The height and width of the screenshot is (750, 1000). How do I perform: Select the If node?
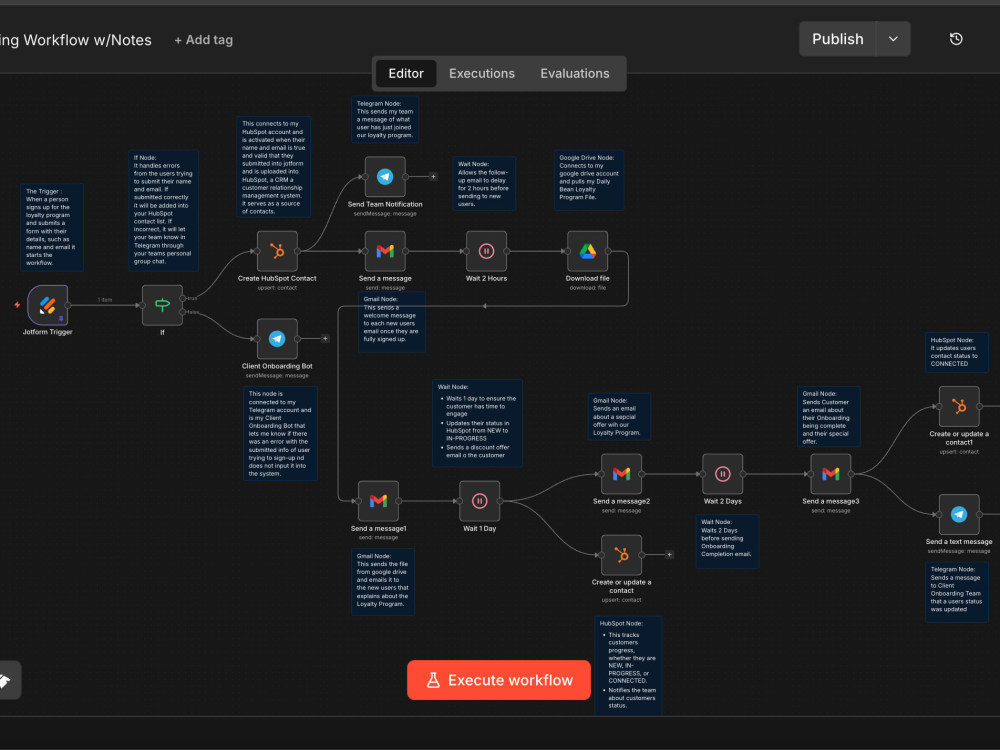[x=162, y=305]
